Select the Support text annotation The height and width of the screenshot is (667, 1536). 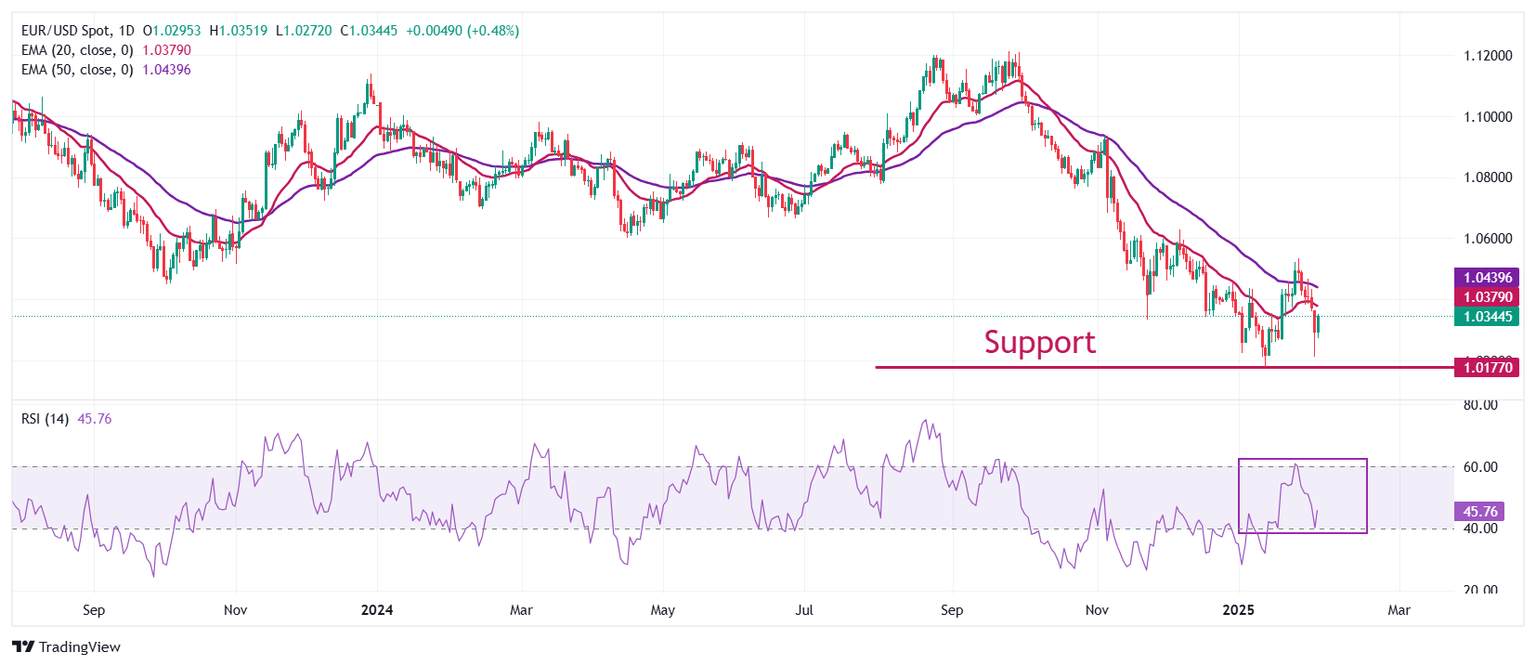(1039, 342)
